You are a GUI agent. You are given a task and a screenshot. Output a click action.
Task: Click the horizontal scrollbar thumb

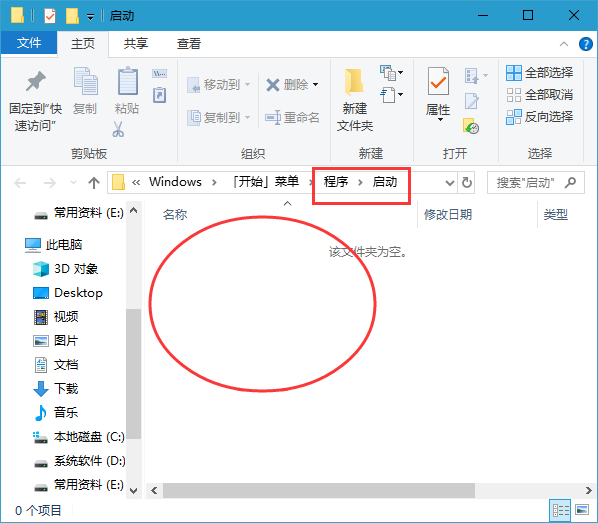(319, 490)
